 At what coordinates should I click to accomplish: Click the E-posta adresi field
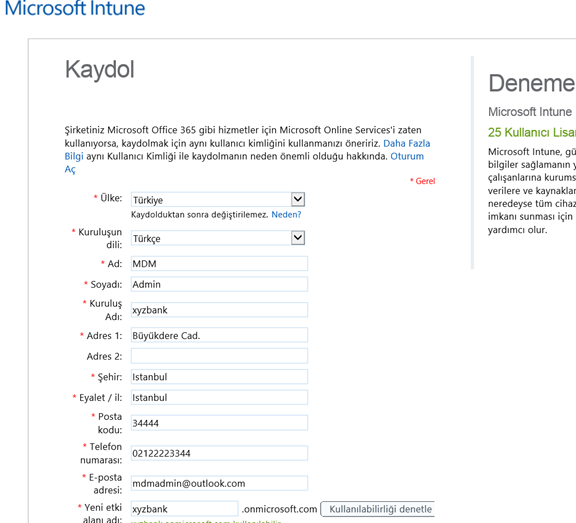point(219,483)
